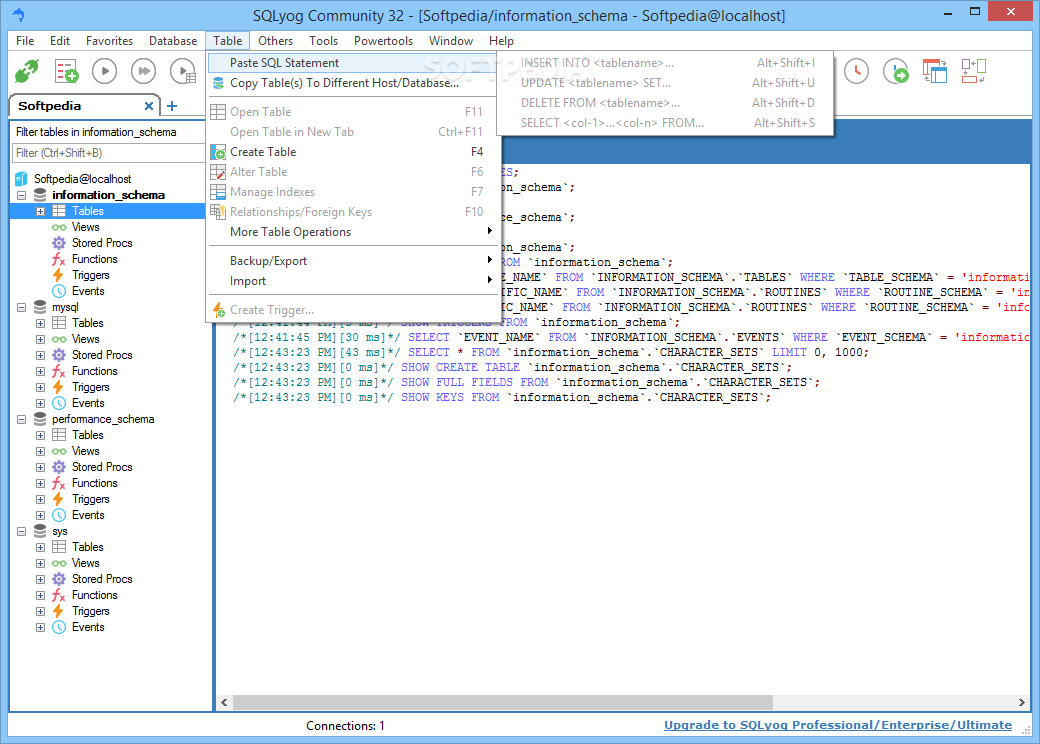Add a new connection tab with plus
The width and height of the screenshot is (1040, 744).
click(x=172, y=106)
